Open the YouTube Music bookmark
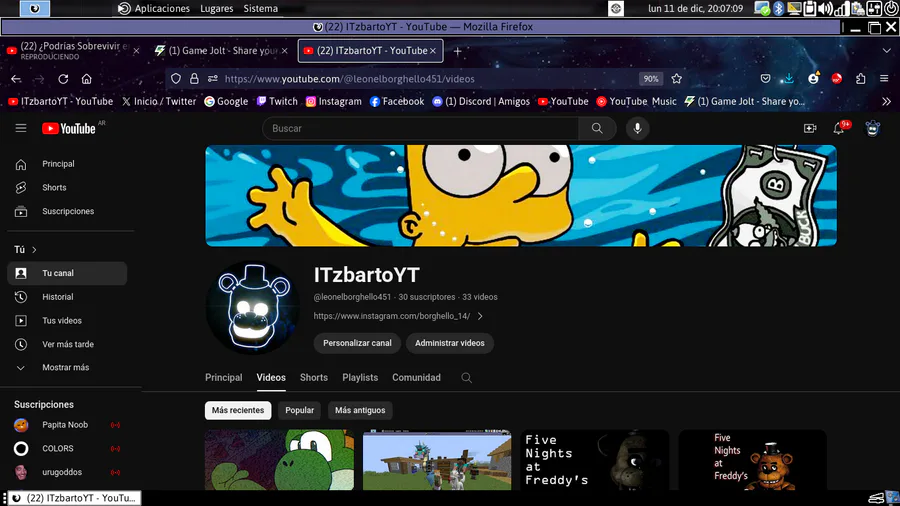 pyautogui.click(x=636, y=102)
